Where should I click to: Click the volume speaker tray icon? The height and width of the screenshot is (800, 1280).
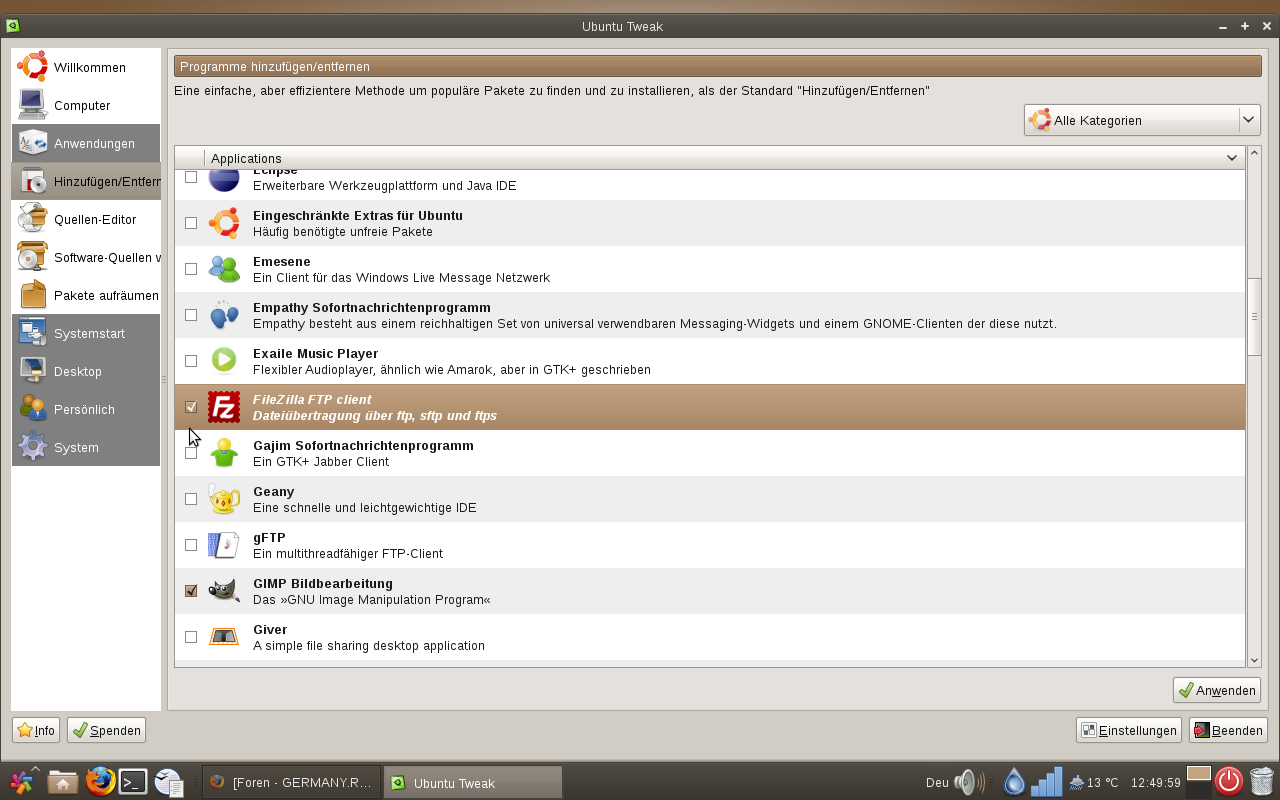969,782
